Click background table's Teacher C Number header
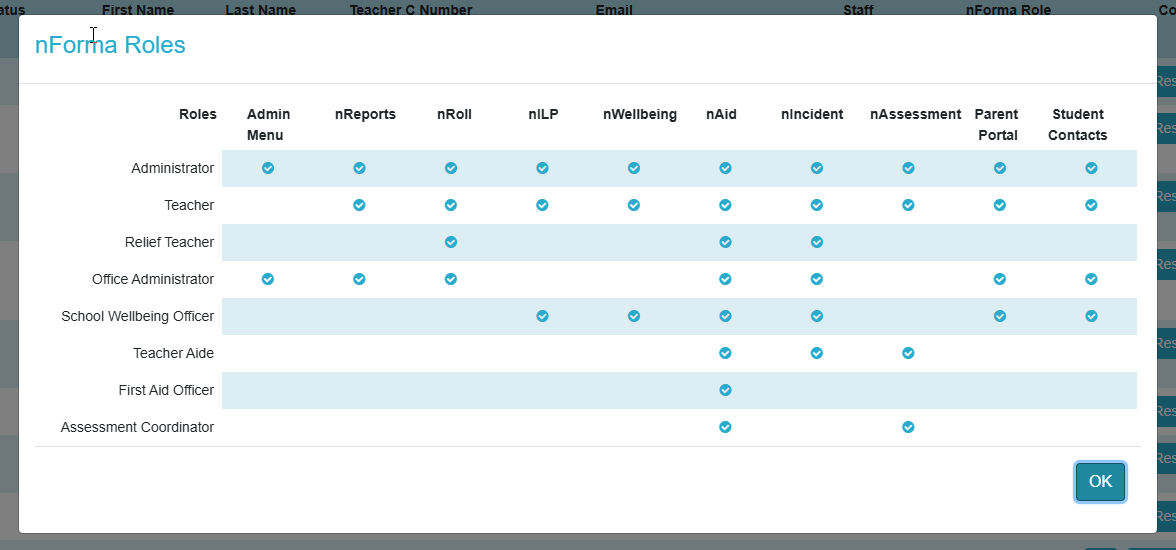The width and height of the screenshot is (1176, 550). (x=411, y=10)
